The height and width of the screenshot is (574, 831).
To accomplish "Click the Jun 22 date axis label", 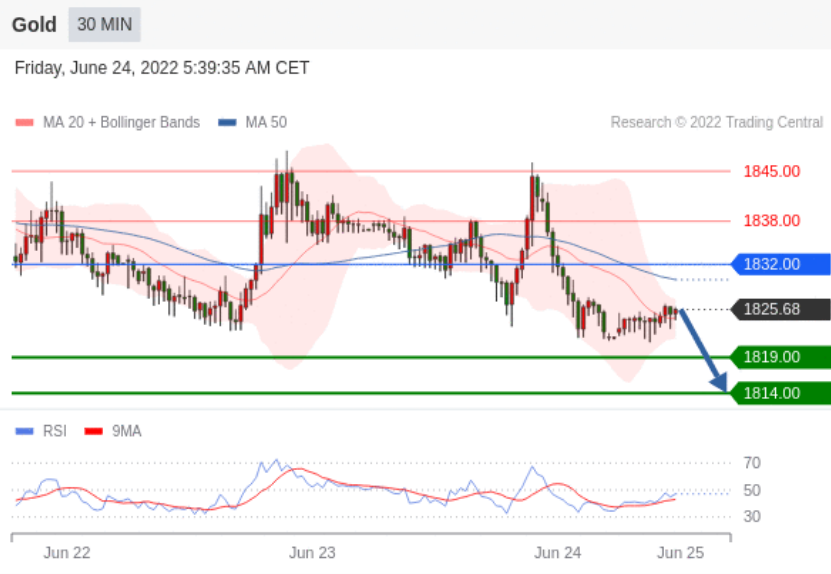I will click(x=67, y=553).
